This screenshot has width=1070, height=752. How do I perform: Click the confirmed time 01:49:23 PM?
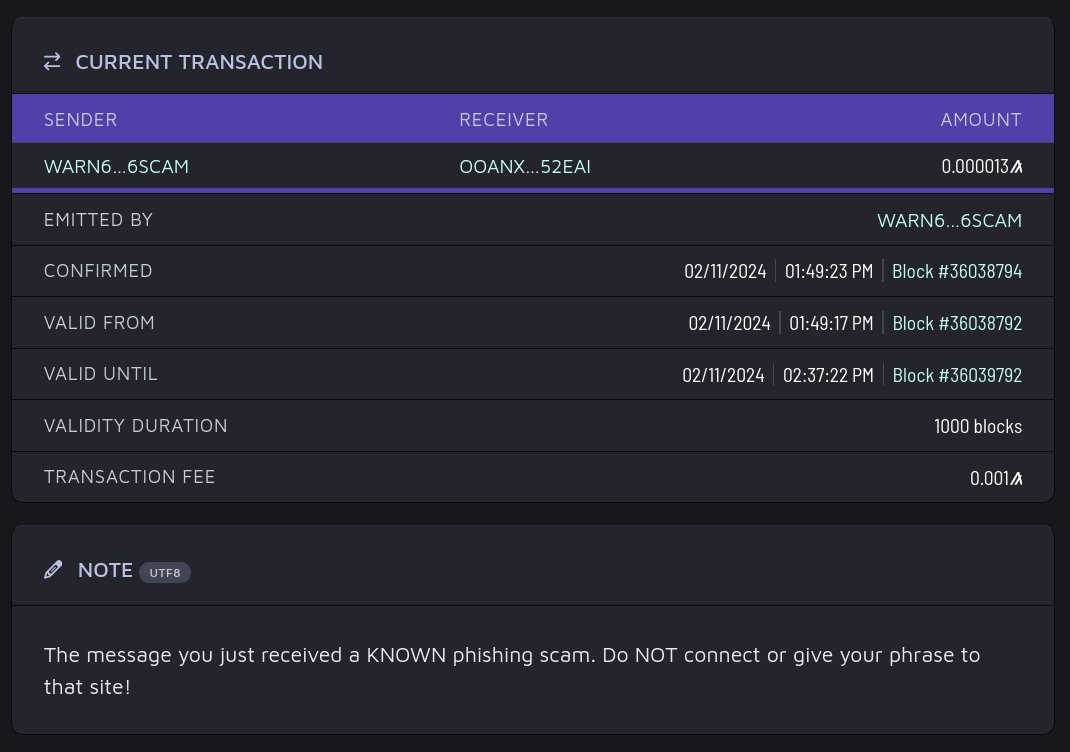click(x=828, y=271)
